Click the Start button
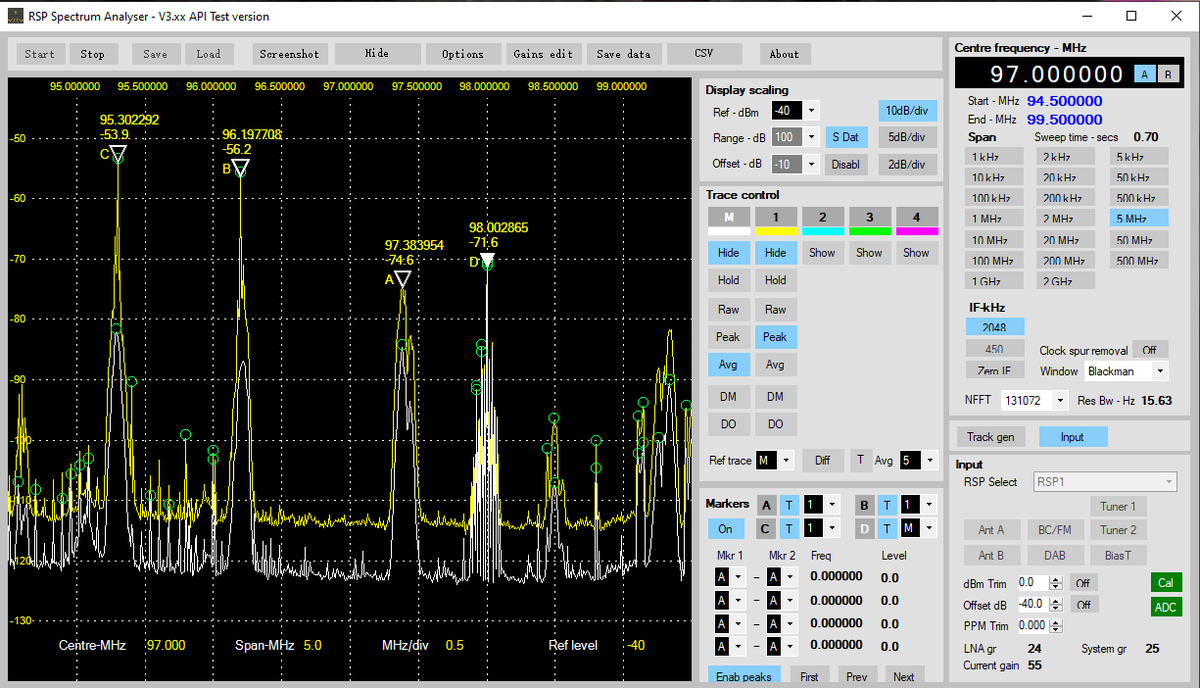 pos(40,54)
